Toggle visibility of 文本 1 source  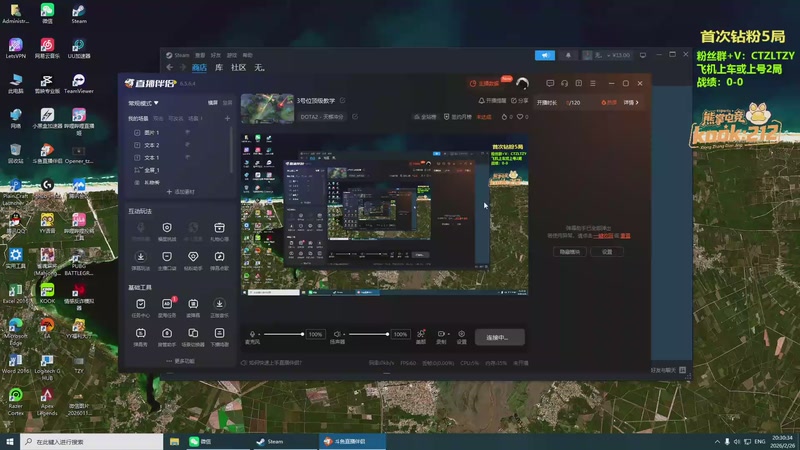pos(187,158)
